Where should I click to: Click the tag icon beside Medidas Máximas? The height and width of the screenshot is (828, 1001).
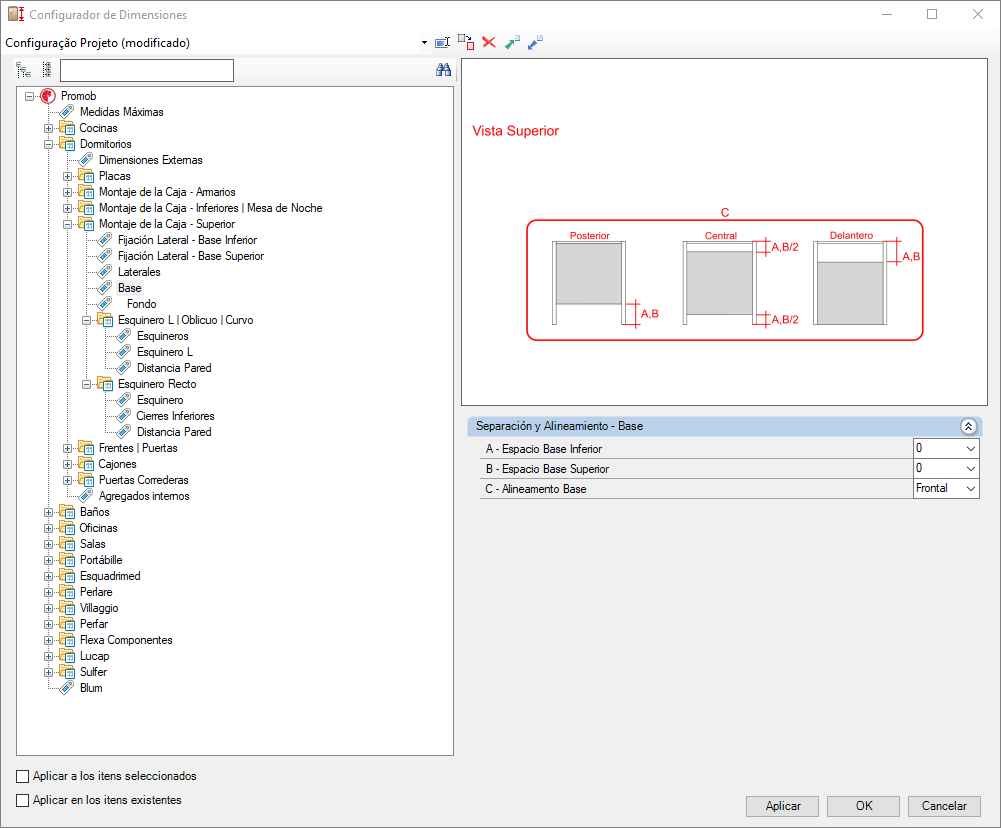[67, 112]
